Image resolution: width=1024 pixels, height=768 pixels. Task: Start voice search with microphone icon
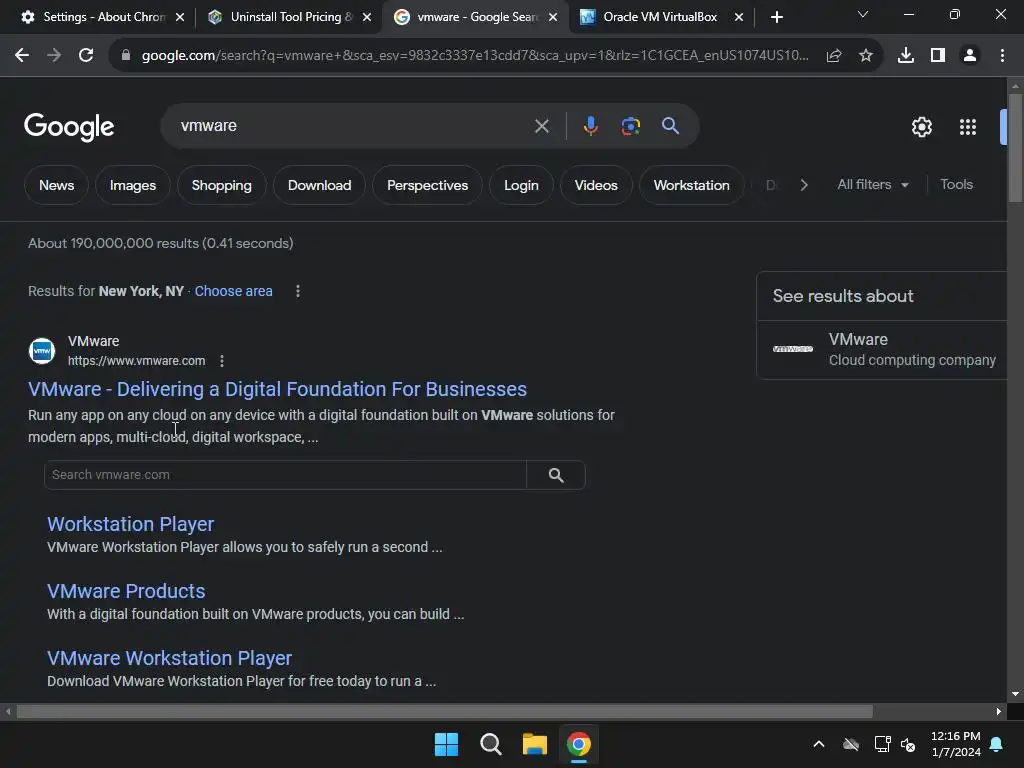pyautogui.click(x=590, y=126)
